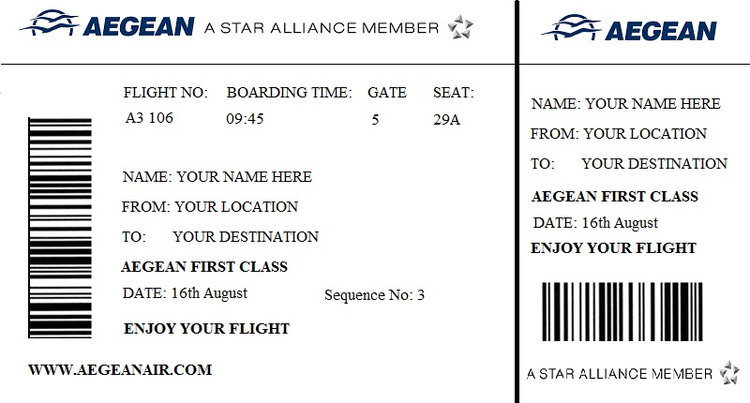Click the DATE: 16th August on stub

(x=596, y=223)
